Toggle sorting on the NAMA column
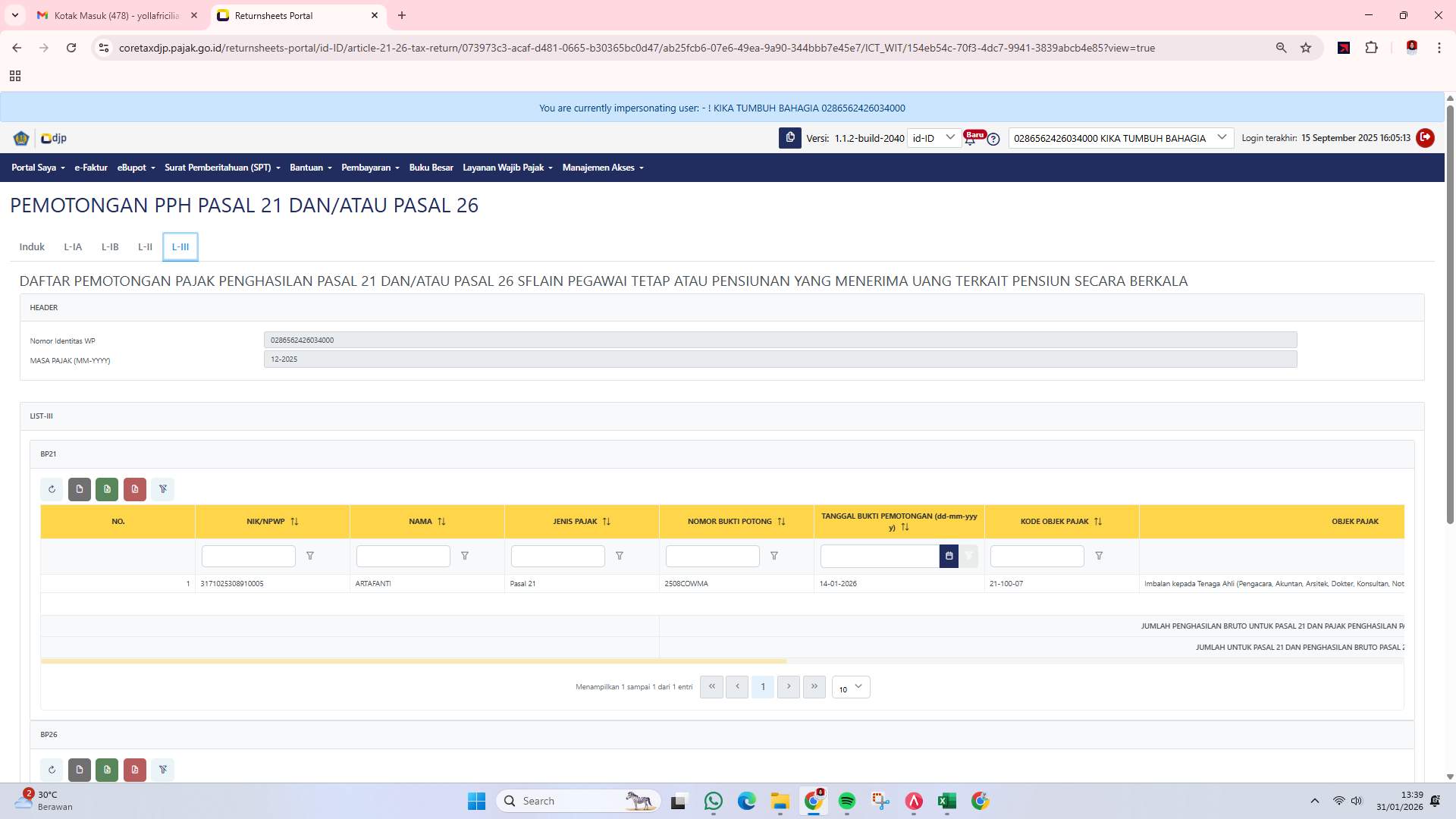 441,521
